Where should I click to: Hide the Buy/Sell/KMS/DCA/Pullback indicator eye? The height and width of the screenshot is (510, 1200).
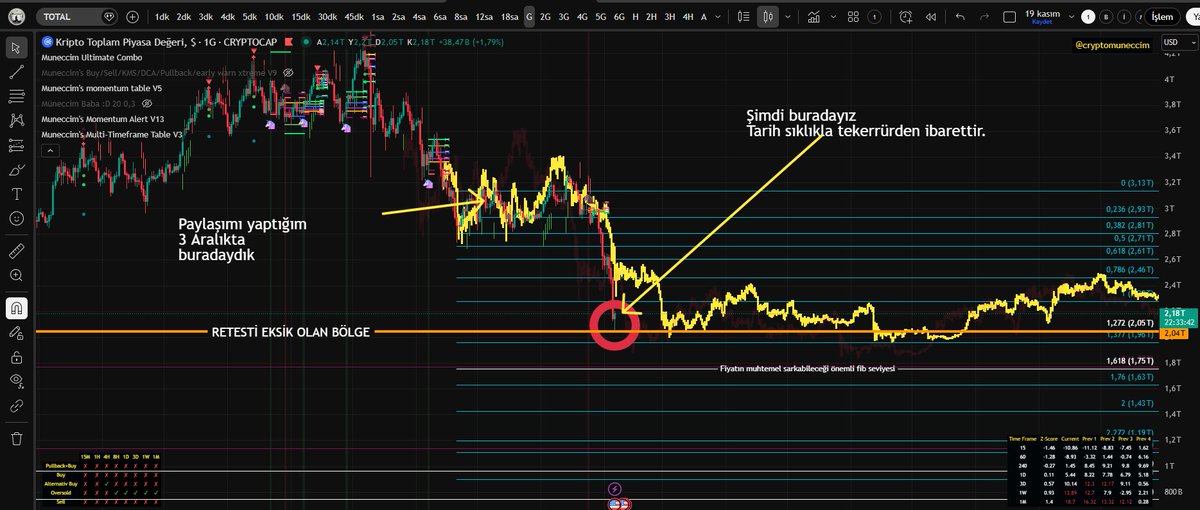click(x=288, y=73)
